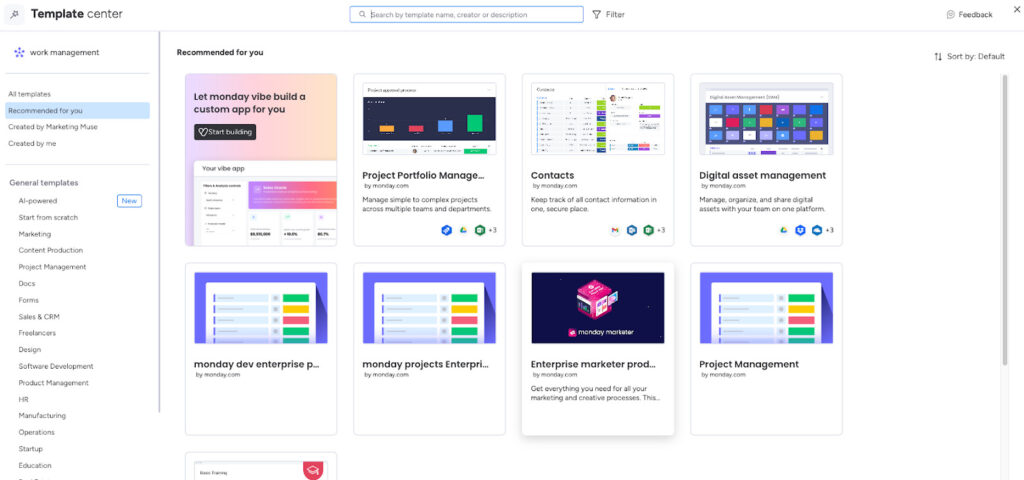The width and height of the screenshot is (1024, 480).
Task: Click the Sort by arrows icon
Action: pyautogui.click(x=938, y=57)
